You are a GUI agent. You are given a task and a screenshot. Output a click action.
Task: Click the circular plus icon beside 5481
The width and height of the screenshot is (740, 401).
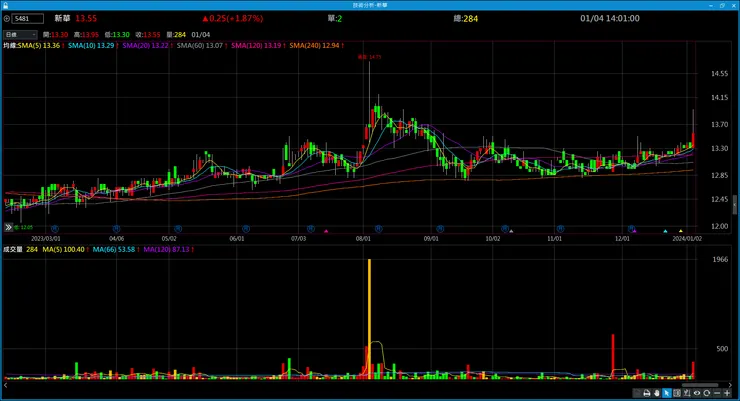7,19
